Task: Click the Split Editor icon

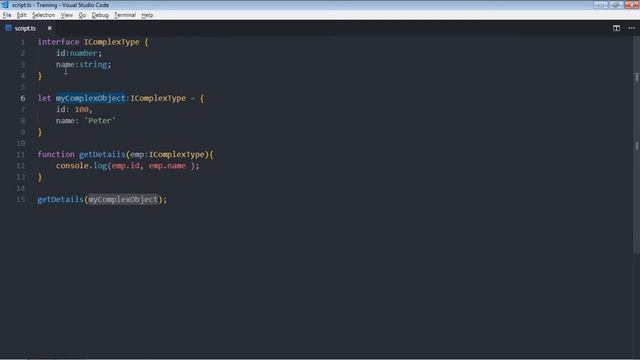Action: point(616,28)
